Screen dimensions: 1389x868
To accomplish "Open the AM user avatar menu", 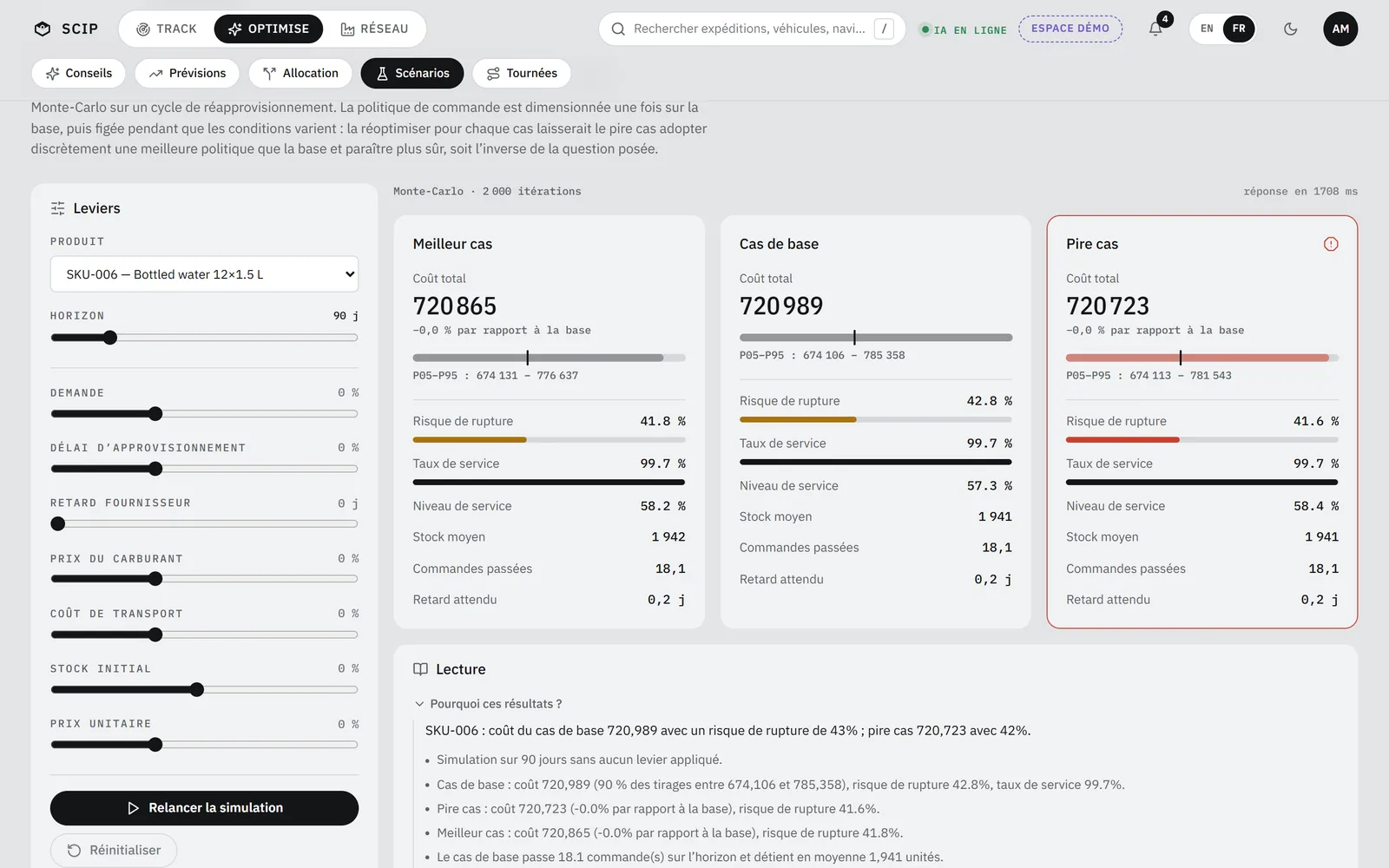I will (x=1340, y=29).
